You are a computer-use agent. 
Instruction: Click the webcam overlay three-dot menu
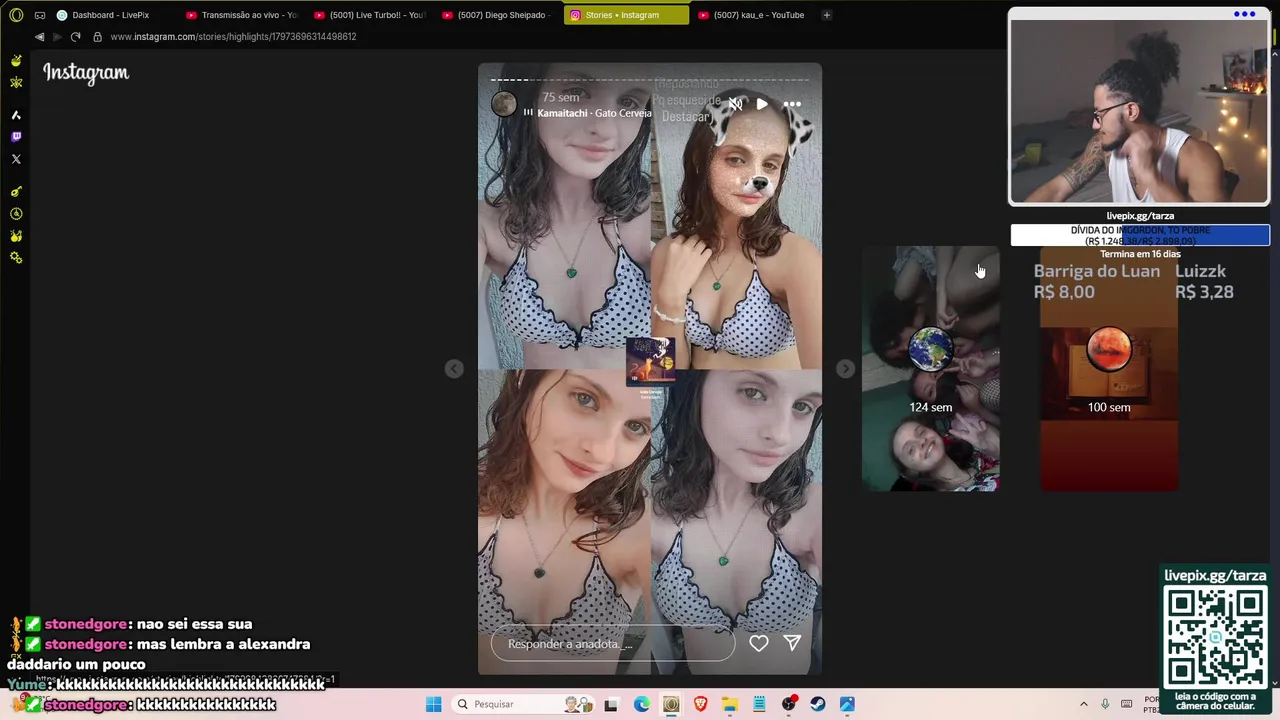click(1244, 14)
